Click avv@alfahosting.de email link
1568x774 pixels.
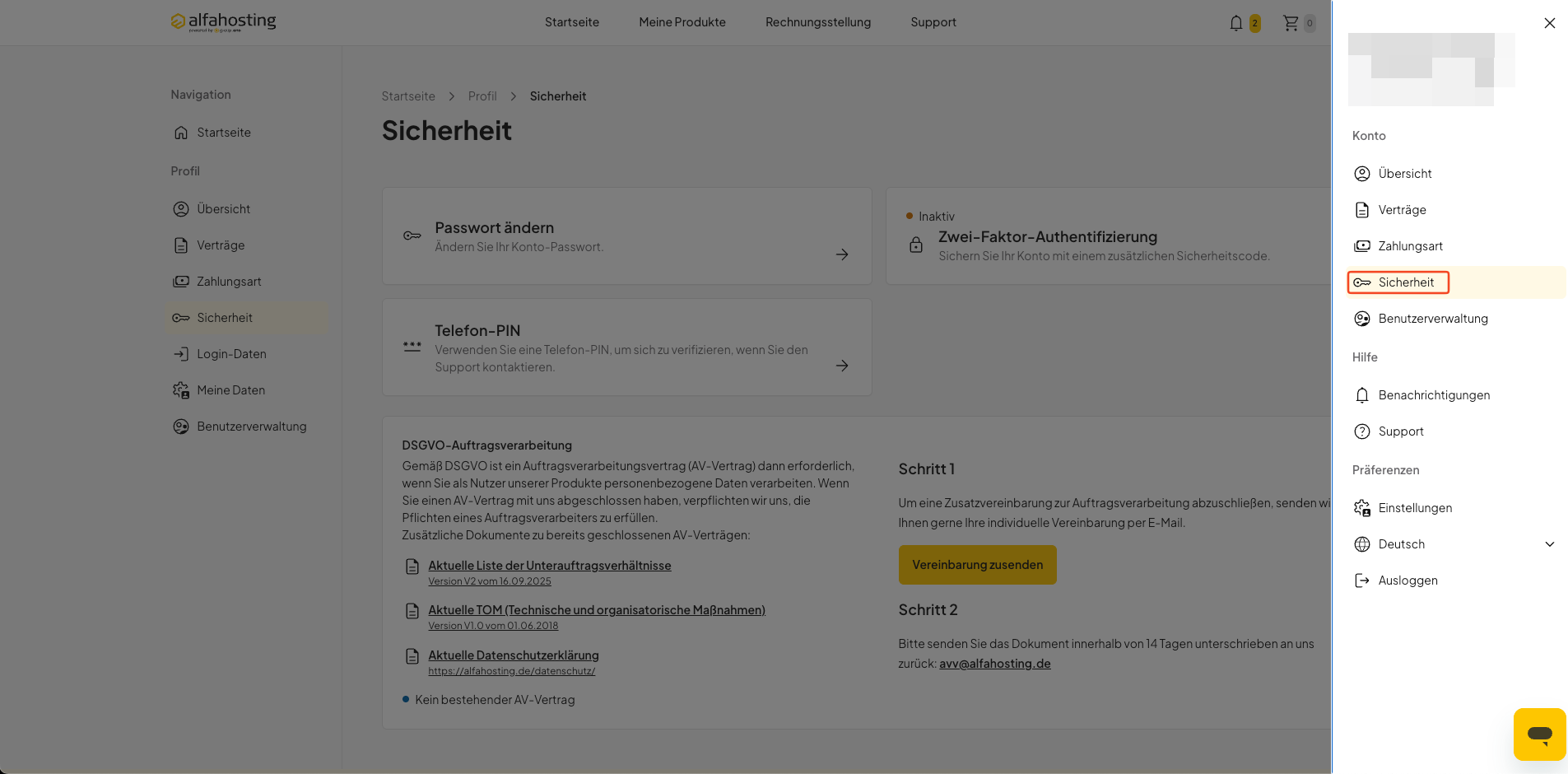point(995,664)
